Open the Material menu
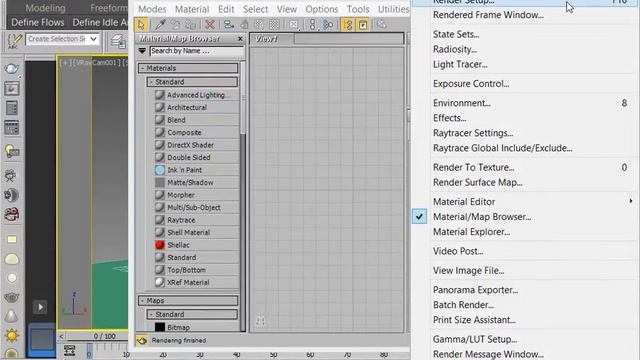The width and height of the screenshot is (640, 360). click(x=192, y=9)
